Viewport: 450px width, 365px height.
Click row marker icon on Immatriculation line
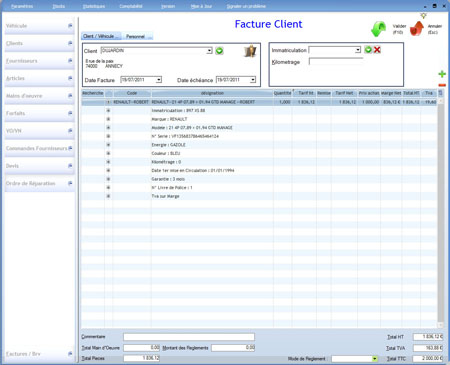108,110
